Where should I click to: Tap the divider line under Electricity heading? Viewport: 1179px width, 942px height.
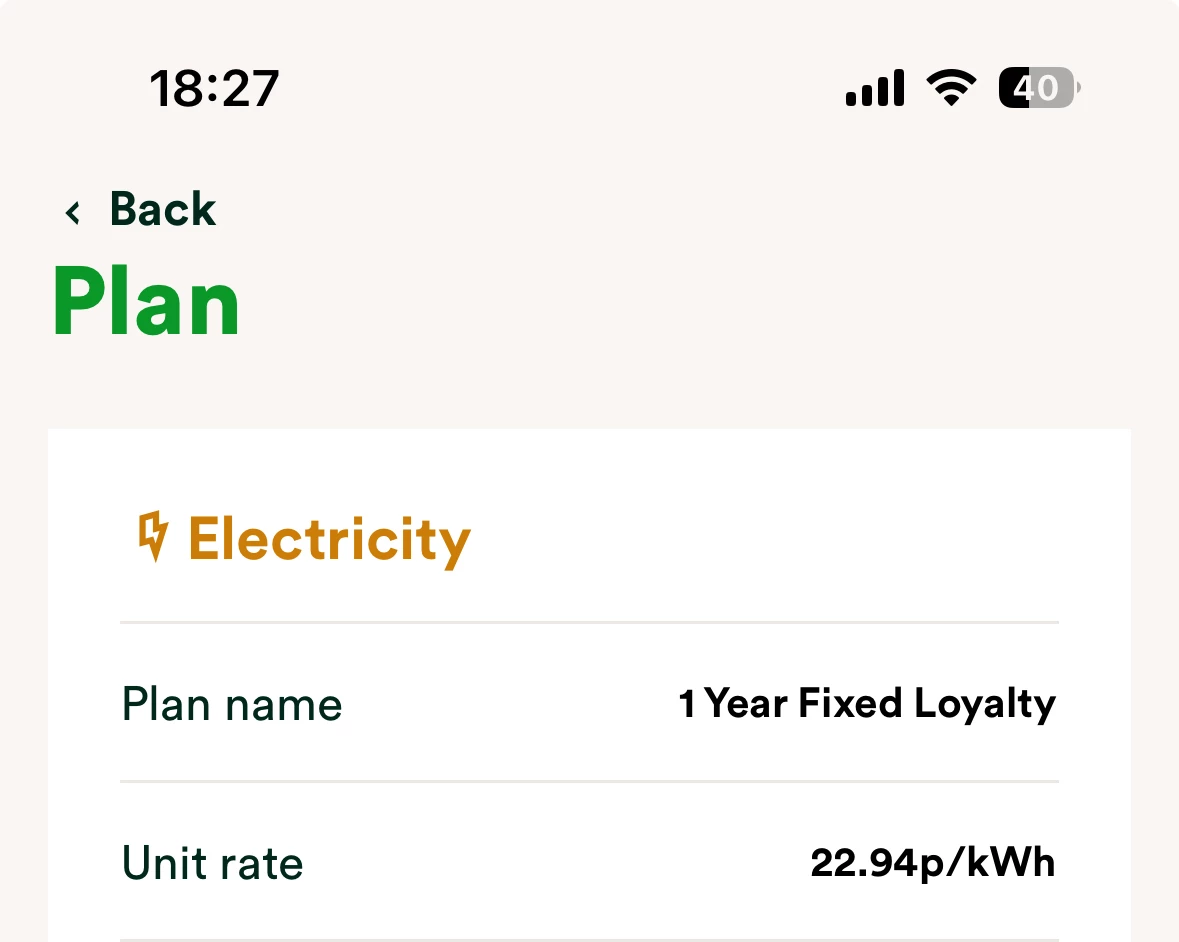[x=589, y=622]
